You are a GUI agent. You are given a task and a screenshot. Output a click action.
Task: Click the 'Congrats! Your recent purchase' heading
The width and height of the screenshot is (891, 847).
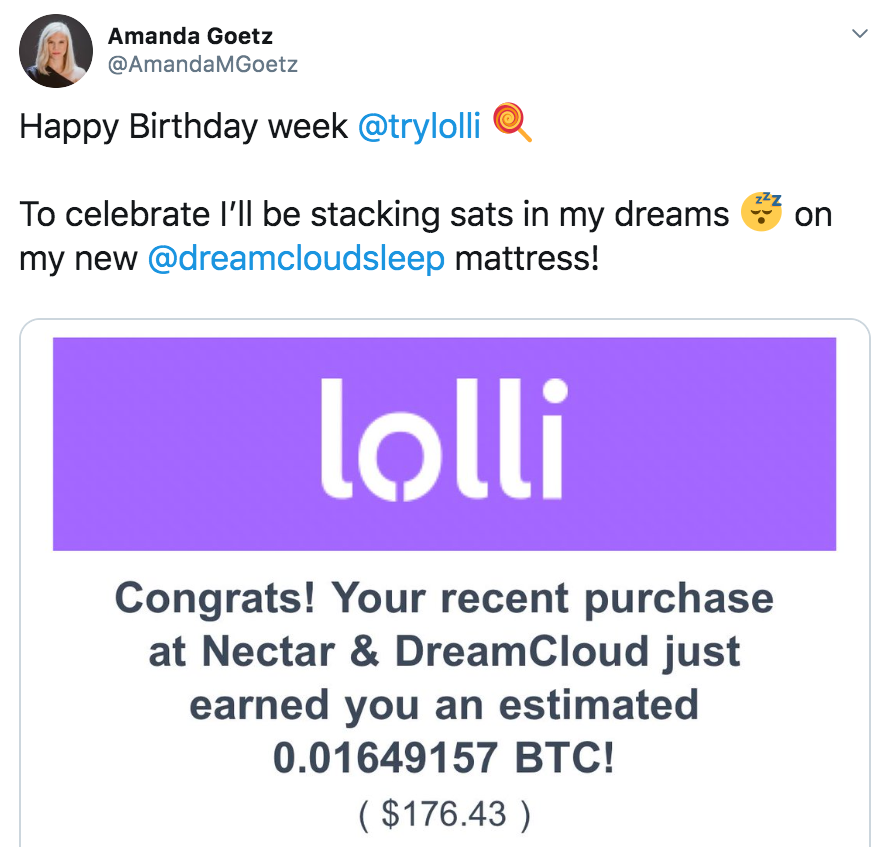coord(444,599)
